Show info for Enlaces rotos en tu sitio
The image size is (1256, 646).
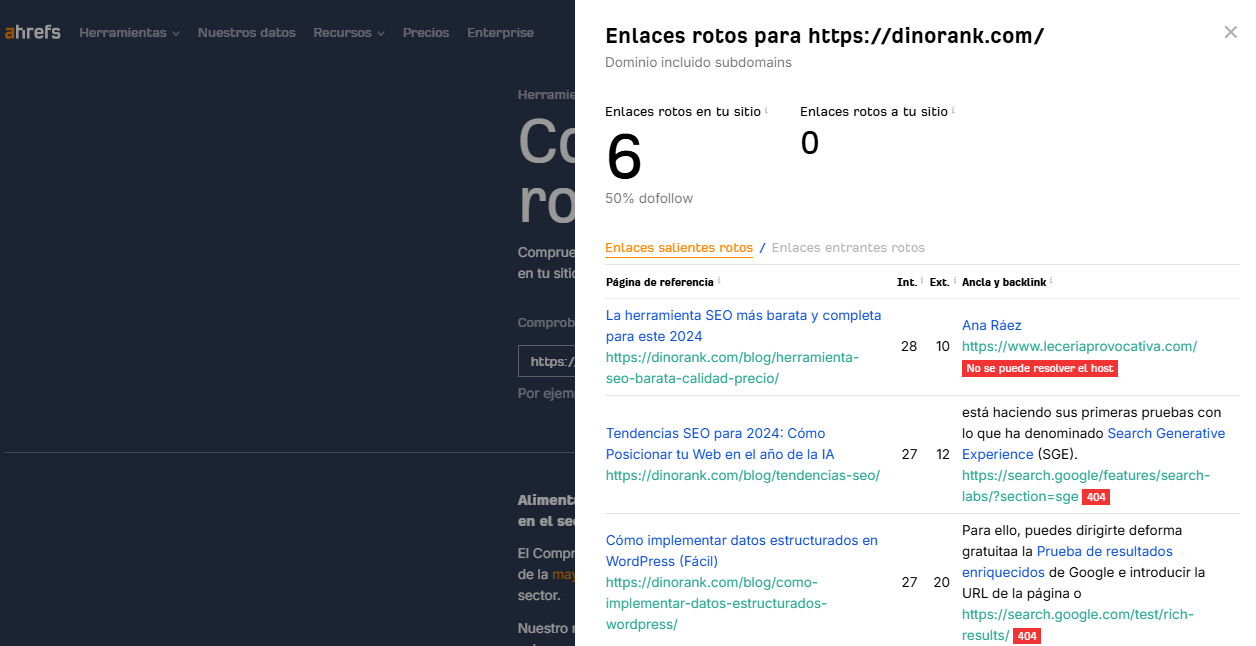[767, 110]
